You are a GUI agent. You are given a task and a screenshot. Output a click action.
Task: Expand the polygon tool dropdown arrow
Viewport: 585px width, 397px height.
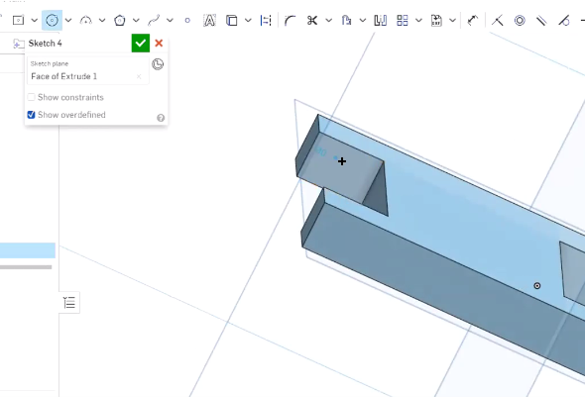(136, 20)
